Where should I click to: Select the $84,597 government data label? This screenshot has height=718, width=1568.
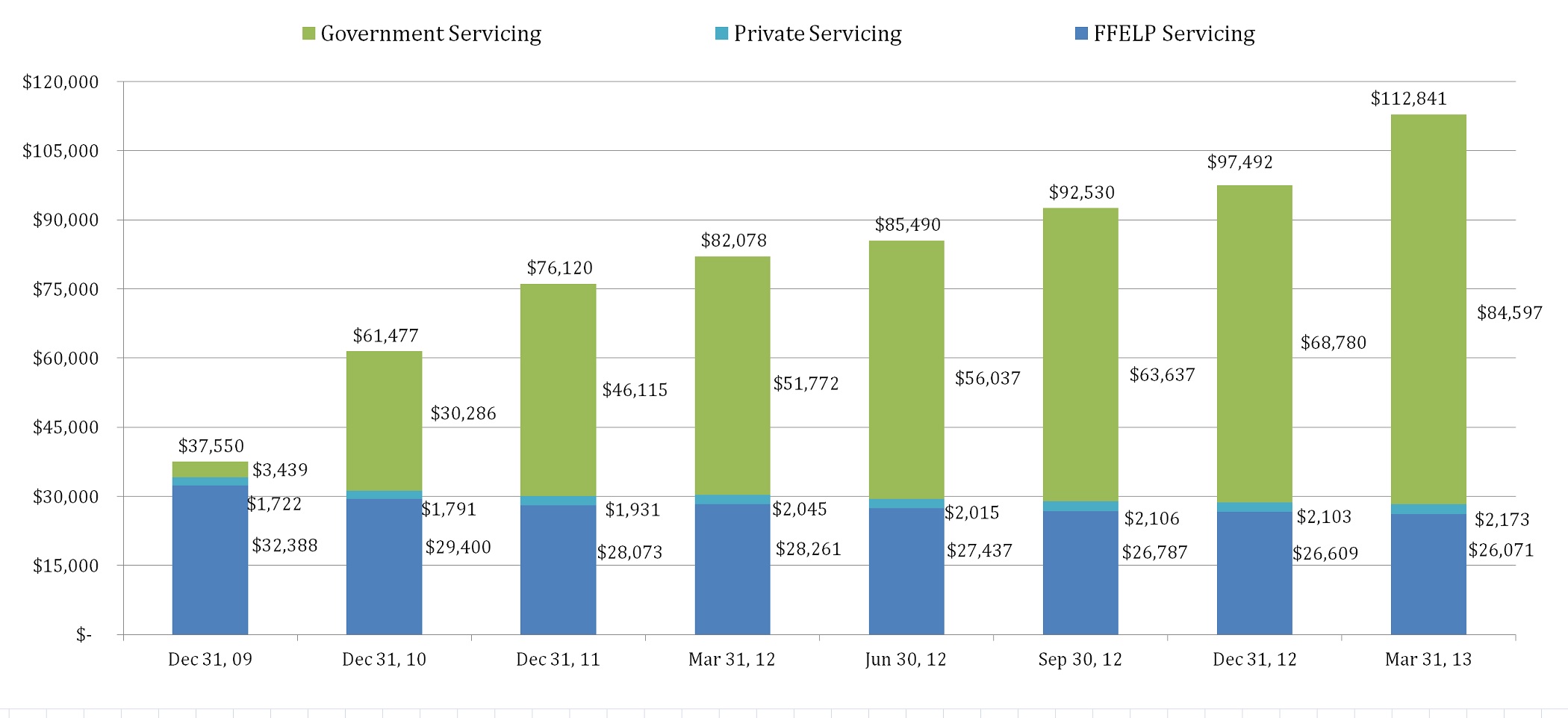(x=1510, y=314)
